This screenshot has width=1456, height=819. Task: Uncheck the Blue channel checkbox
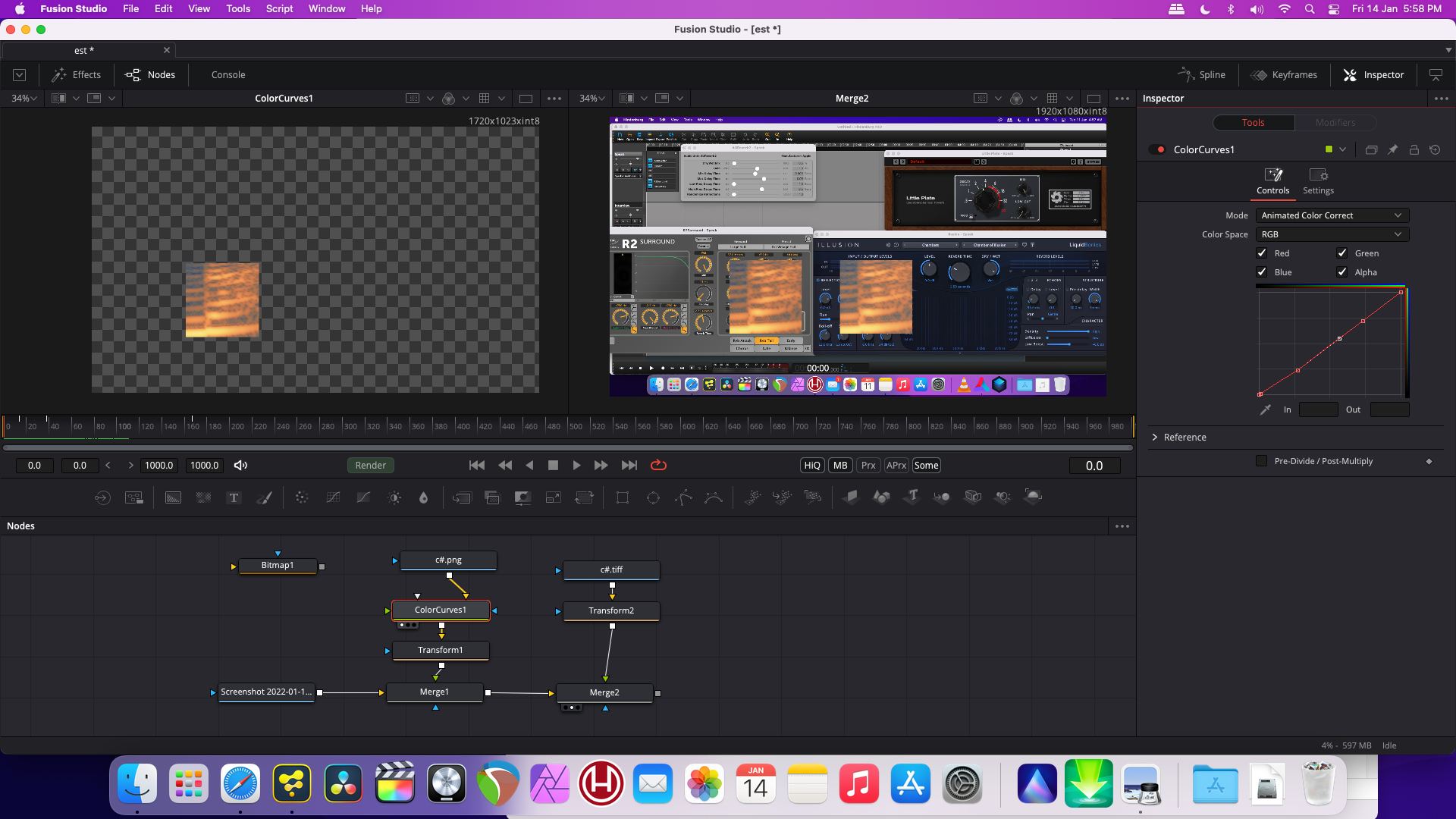[x=1262, y=272]
